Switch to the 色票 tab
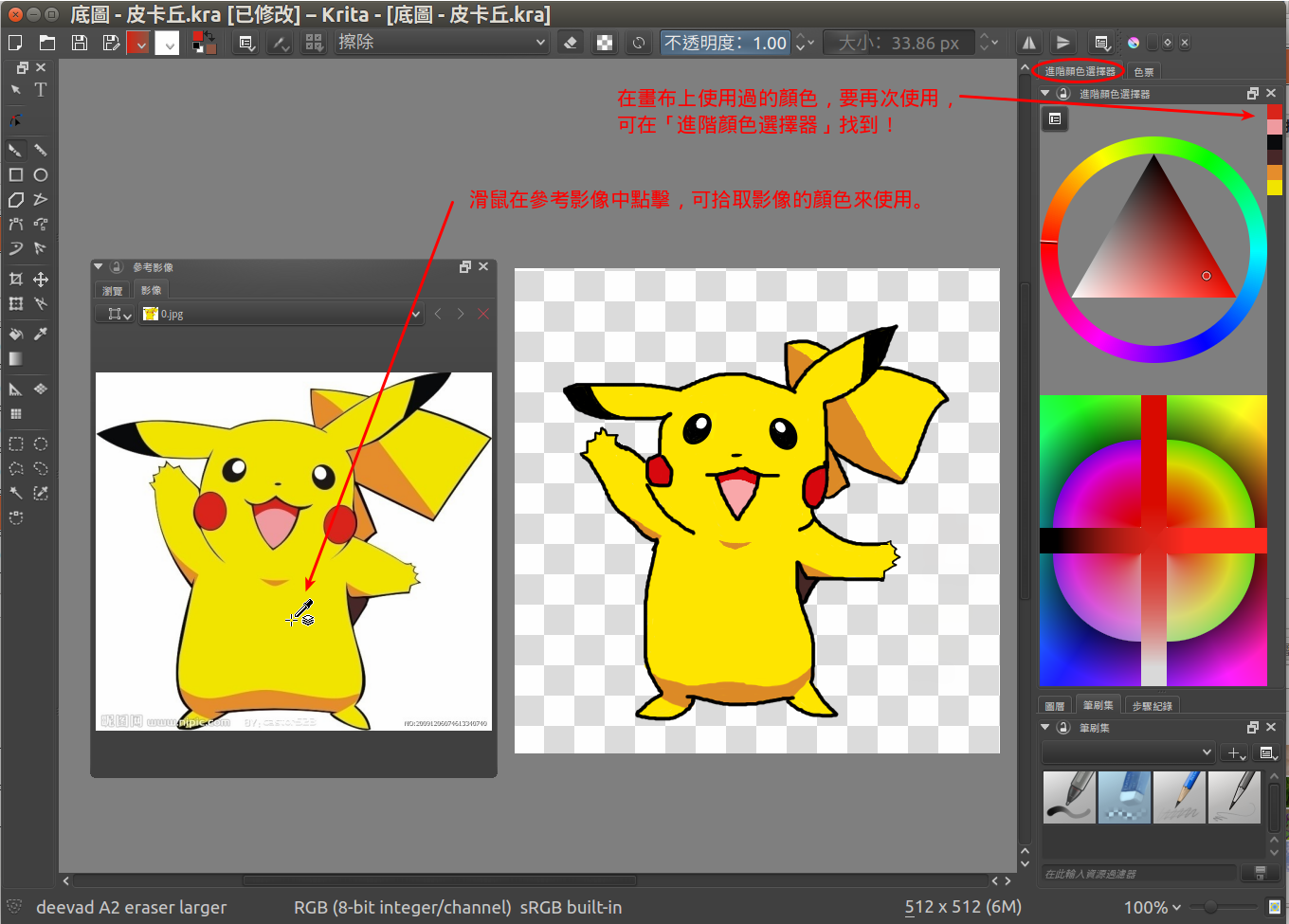The width and height of the screenshot is (1289, 924). click(1144, 72)
